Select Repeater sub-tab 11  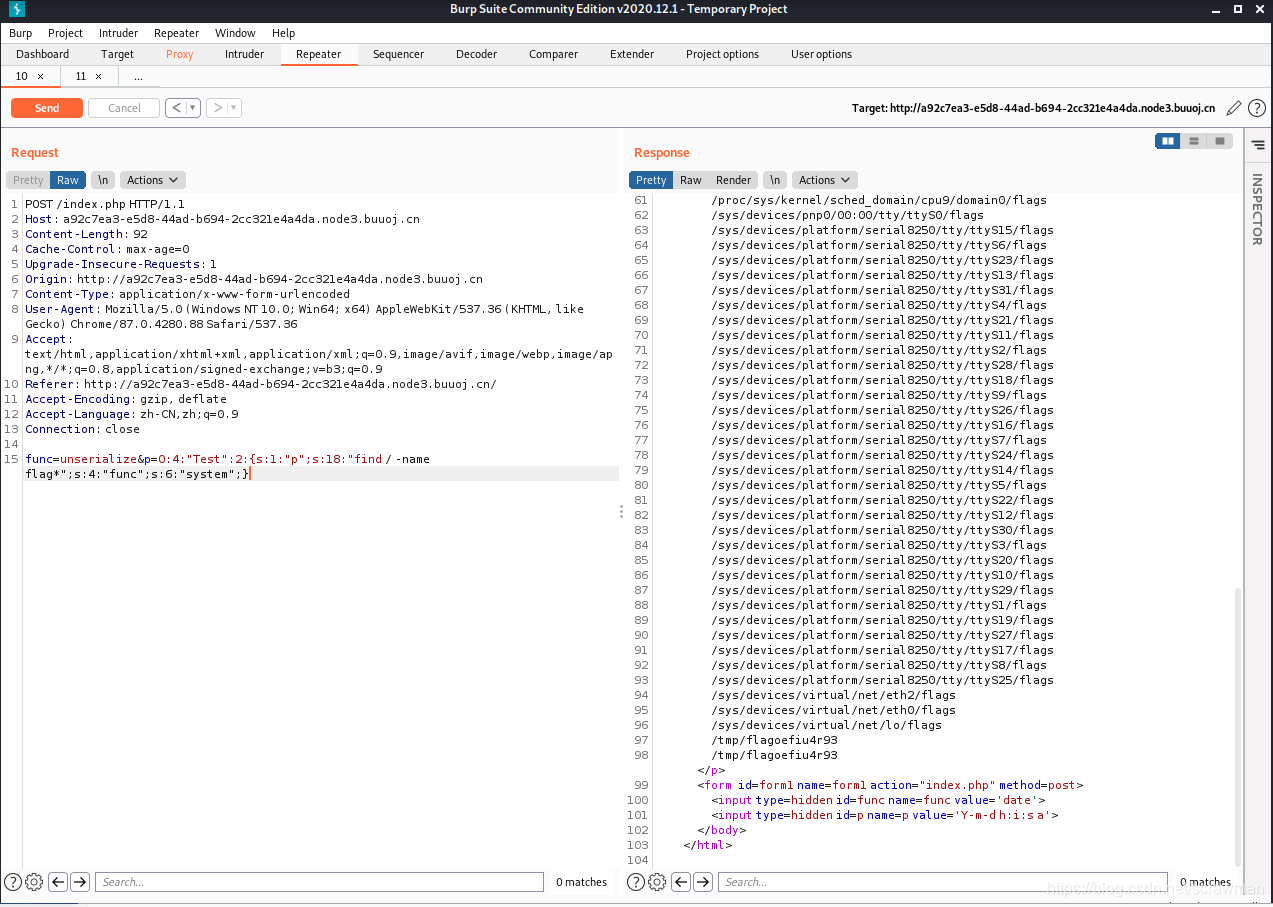coord(81,76)
